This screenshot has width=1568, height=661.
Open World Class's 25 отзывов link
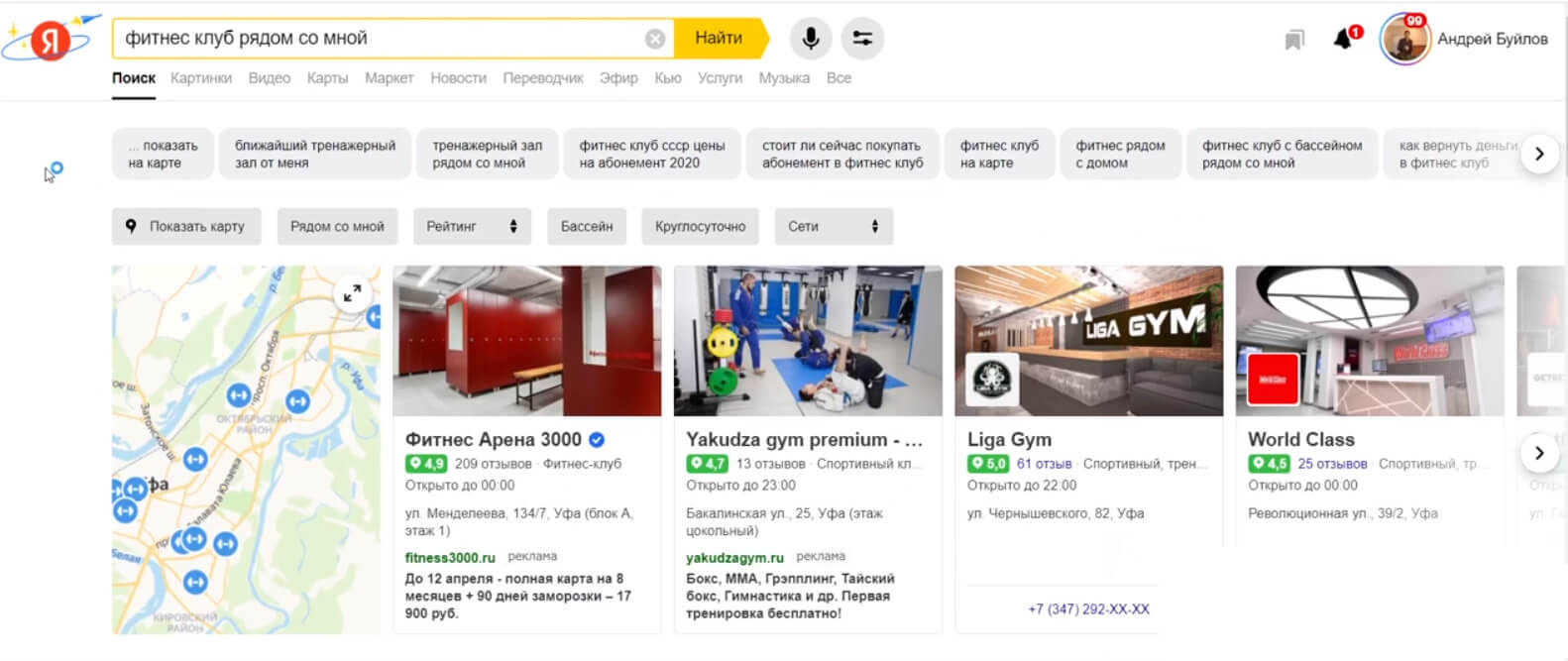(x=1332, y=464)
